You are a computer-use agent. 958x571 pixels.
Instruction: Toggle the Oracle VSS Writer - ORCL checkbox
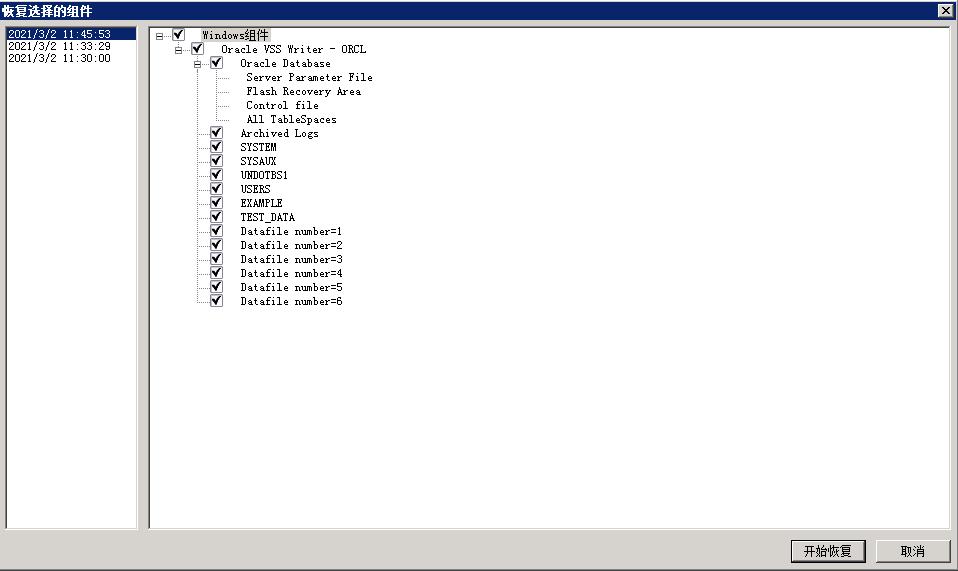[197, 49]
